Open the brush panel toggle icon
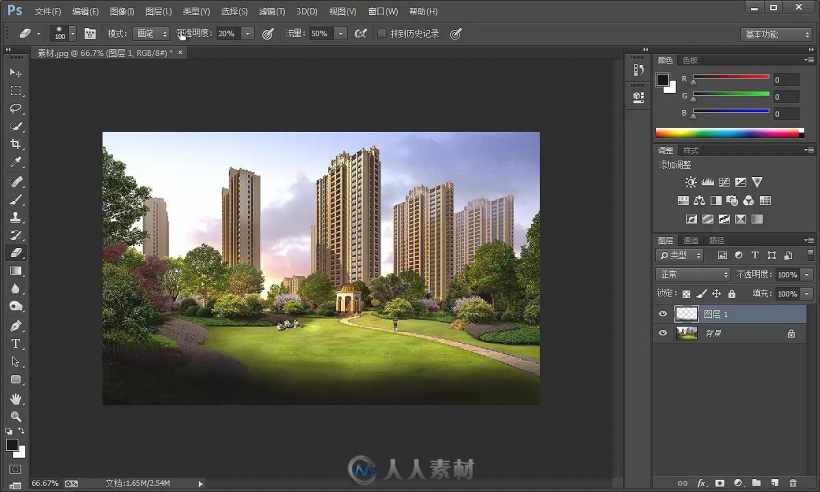This screenshot has height=492, width=820. click(90, 33)
